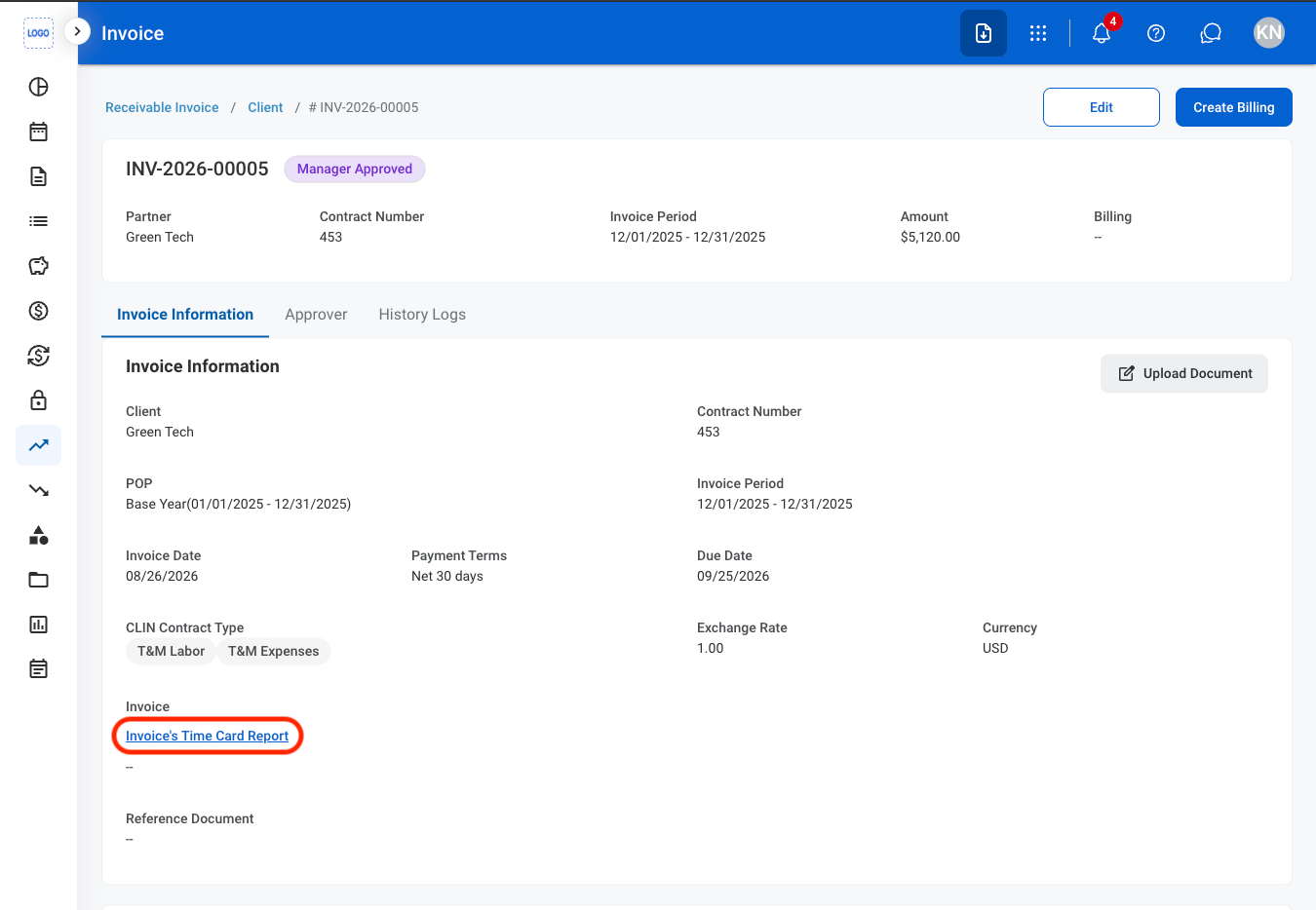Click the Upload Document button
The image size is (1316, 910).
(x=1184, y=373)
